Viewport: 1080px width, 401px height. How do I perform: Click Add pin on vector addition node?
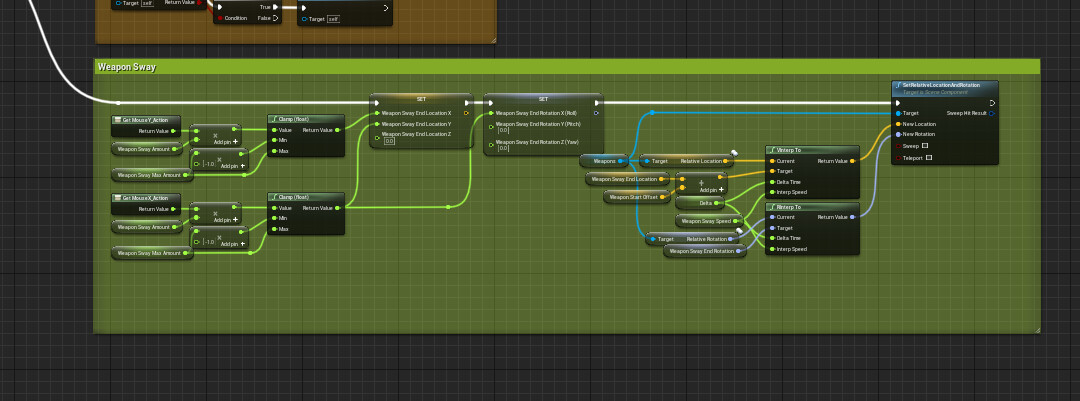712,190
